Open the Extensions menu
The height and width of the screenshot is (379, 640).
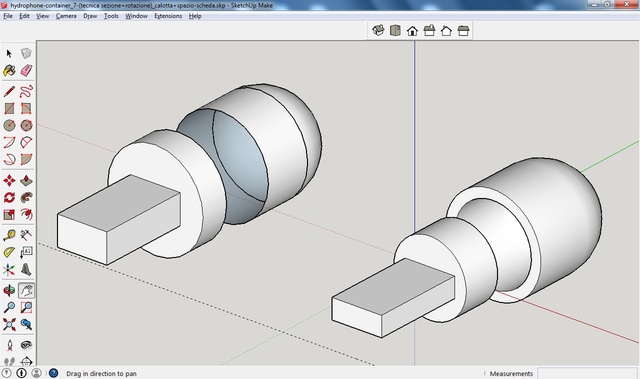click(x=168, y=16)
